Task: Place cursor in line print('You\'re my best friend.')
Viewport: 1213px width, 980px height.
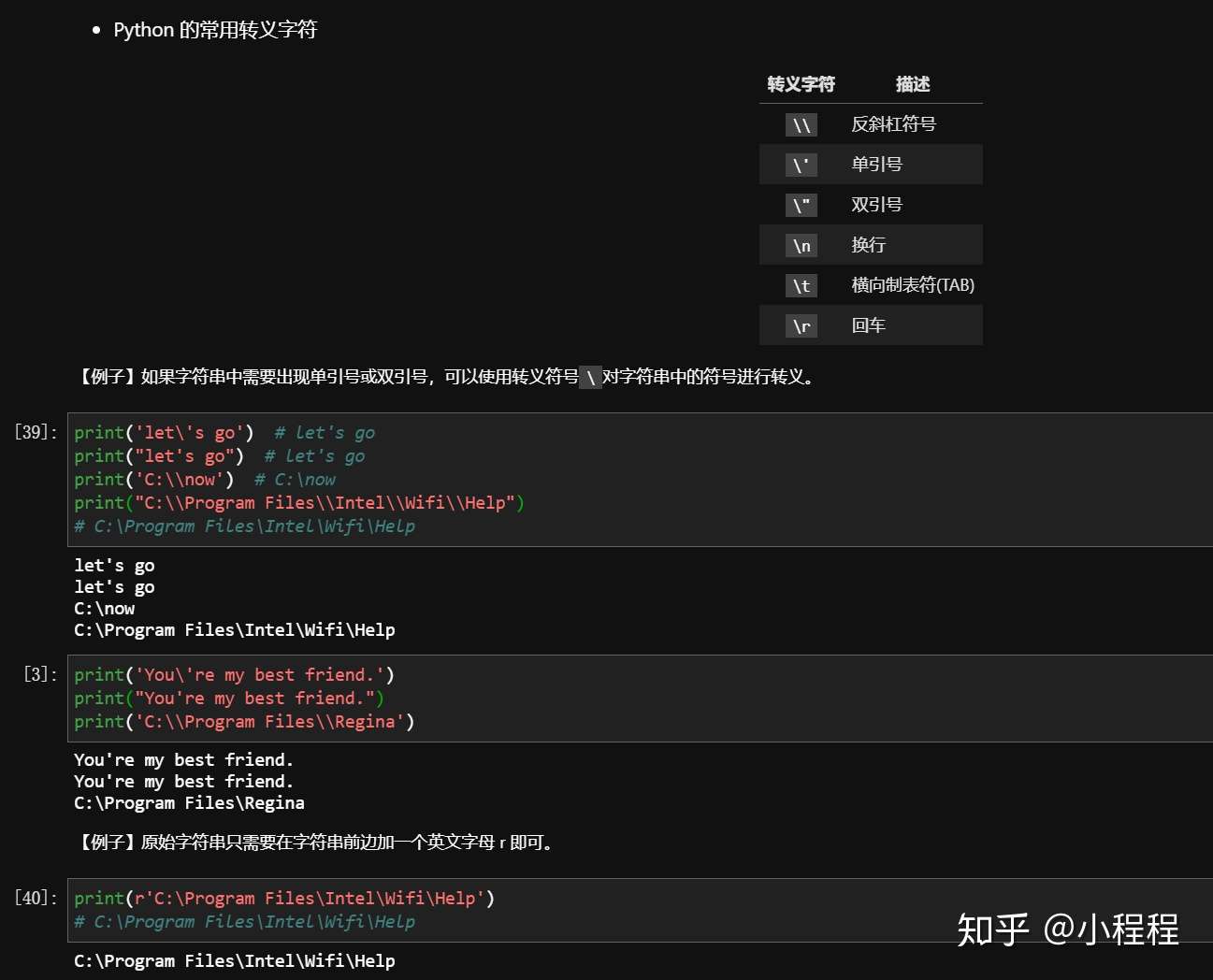Action: [235, 675]
